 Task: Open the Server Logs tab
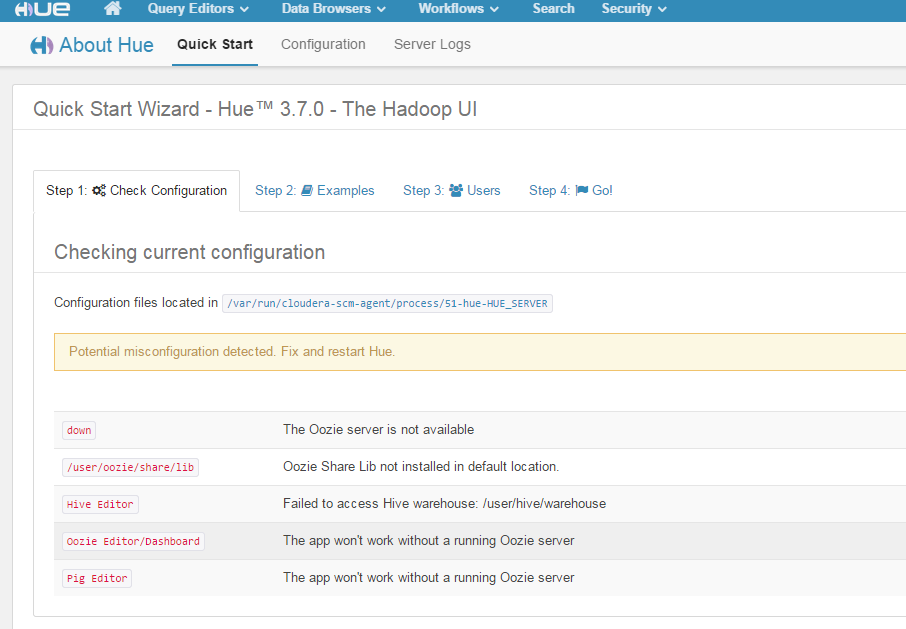tap(432, 44)
